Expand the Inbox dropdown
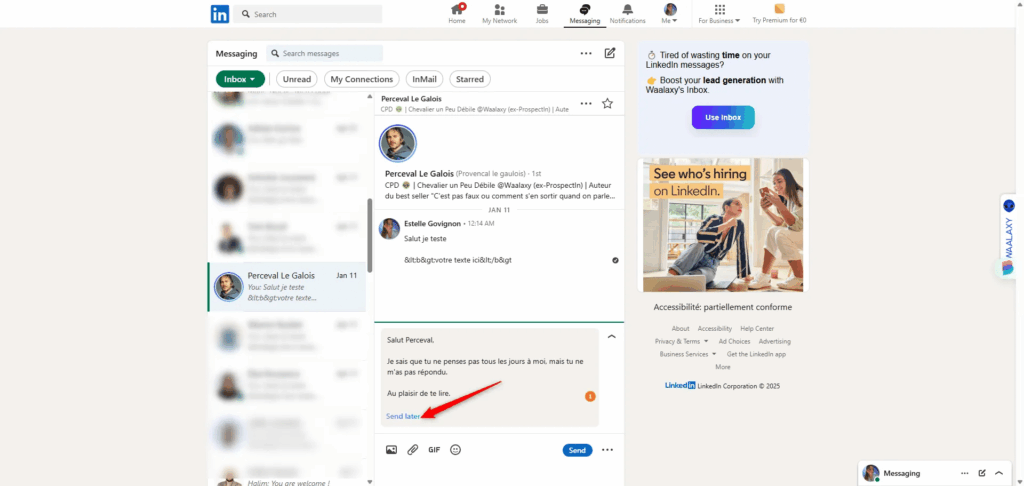1024x486 pixels. point(240,79)
